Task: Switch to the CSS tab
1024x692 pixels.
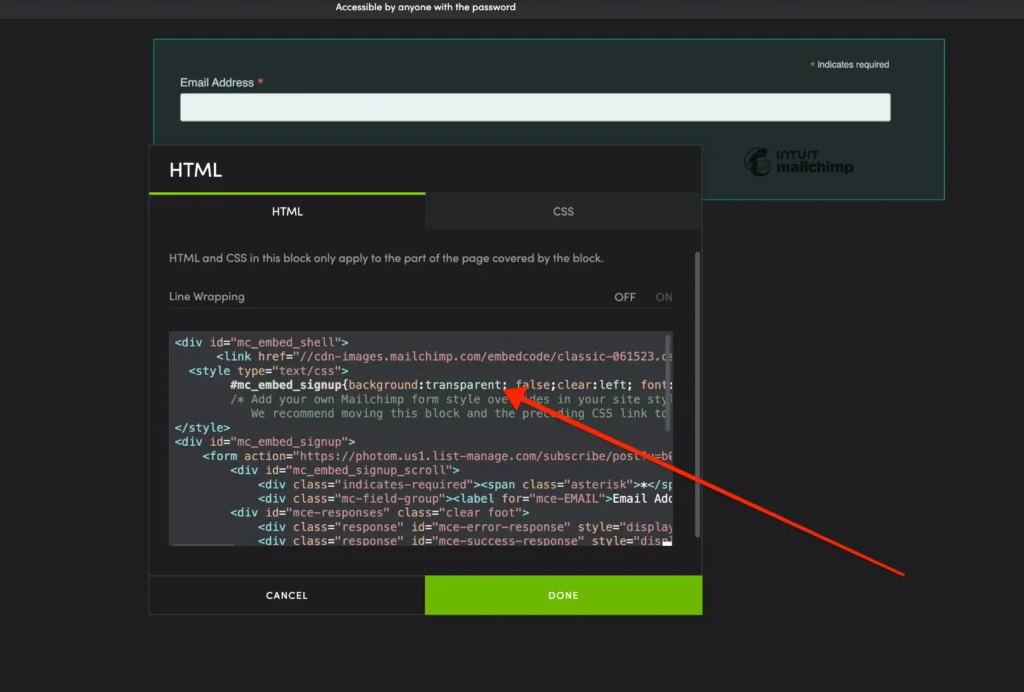Action: 563,212
